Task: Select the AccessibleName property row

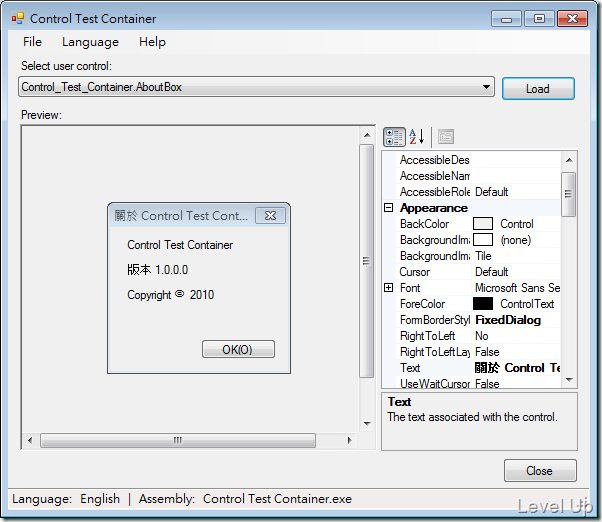Action: click(478, 176)
